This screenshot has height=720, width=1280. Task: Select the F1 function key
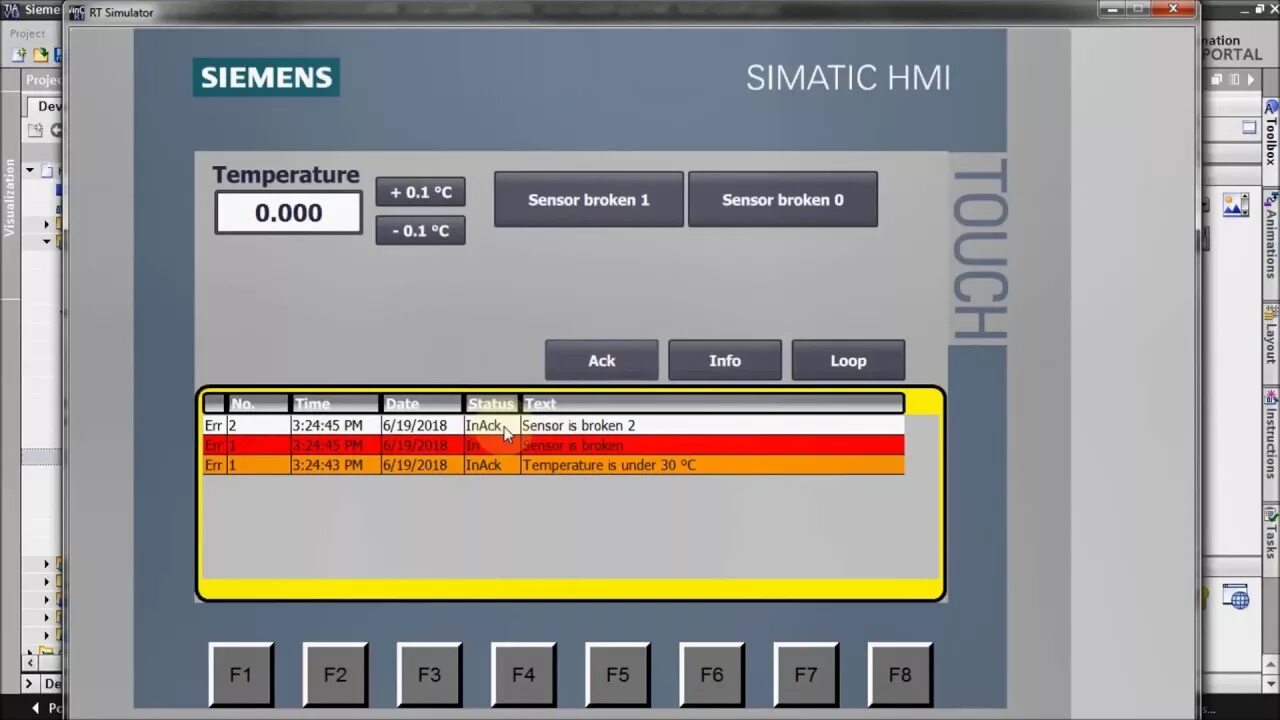click(241, 675)
